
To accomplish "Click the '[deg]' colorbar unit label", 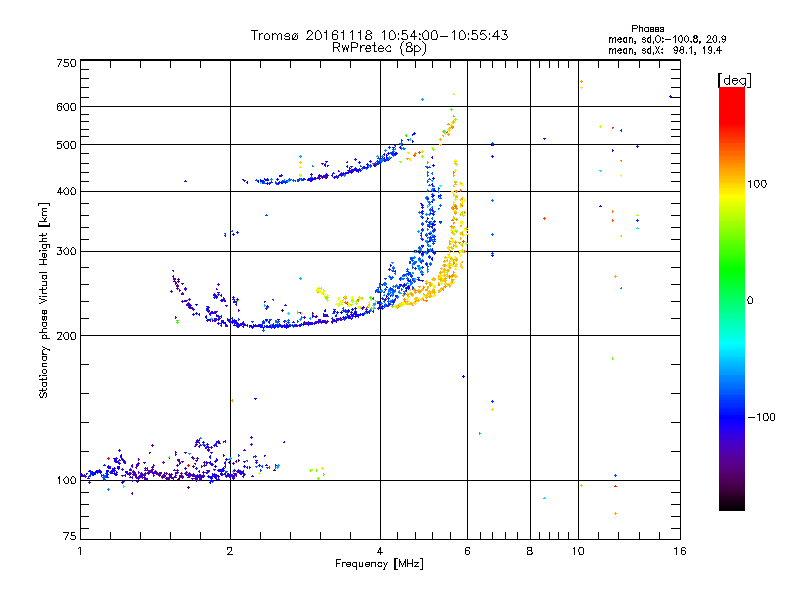I will coord(734,80).
